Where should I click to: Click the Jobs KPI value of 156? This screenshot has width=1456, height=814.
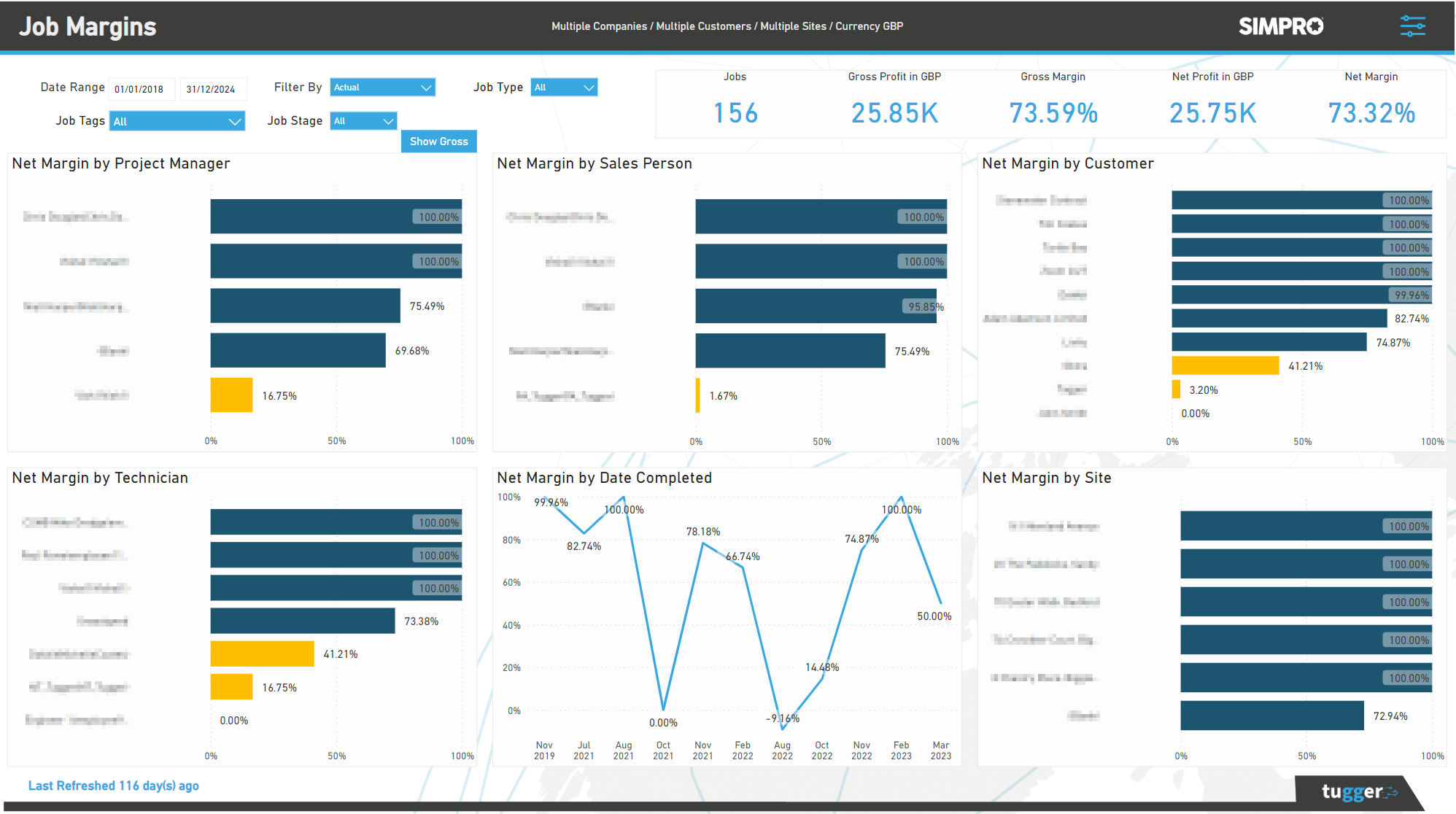pyautogui.click(x=735, y=113)
